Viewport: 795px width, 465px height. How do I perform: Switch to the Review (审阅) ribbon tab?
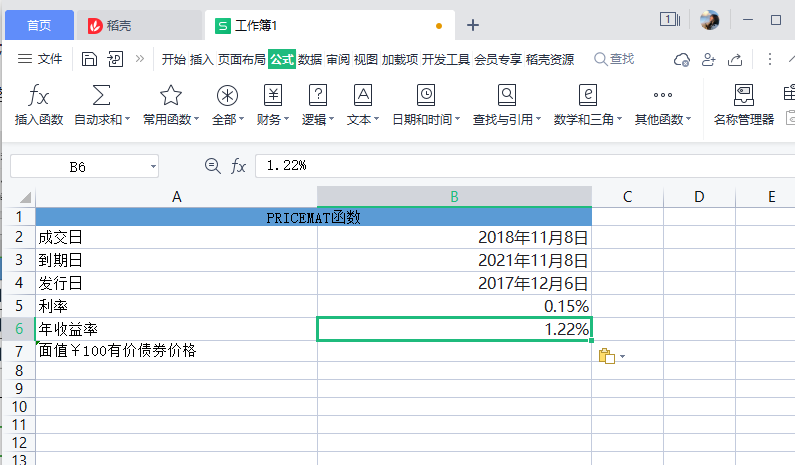pos(338,59)
